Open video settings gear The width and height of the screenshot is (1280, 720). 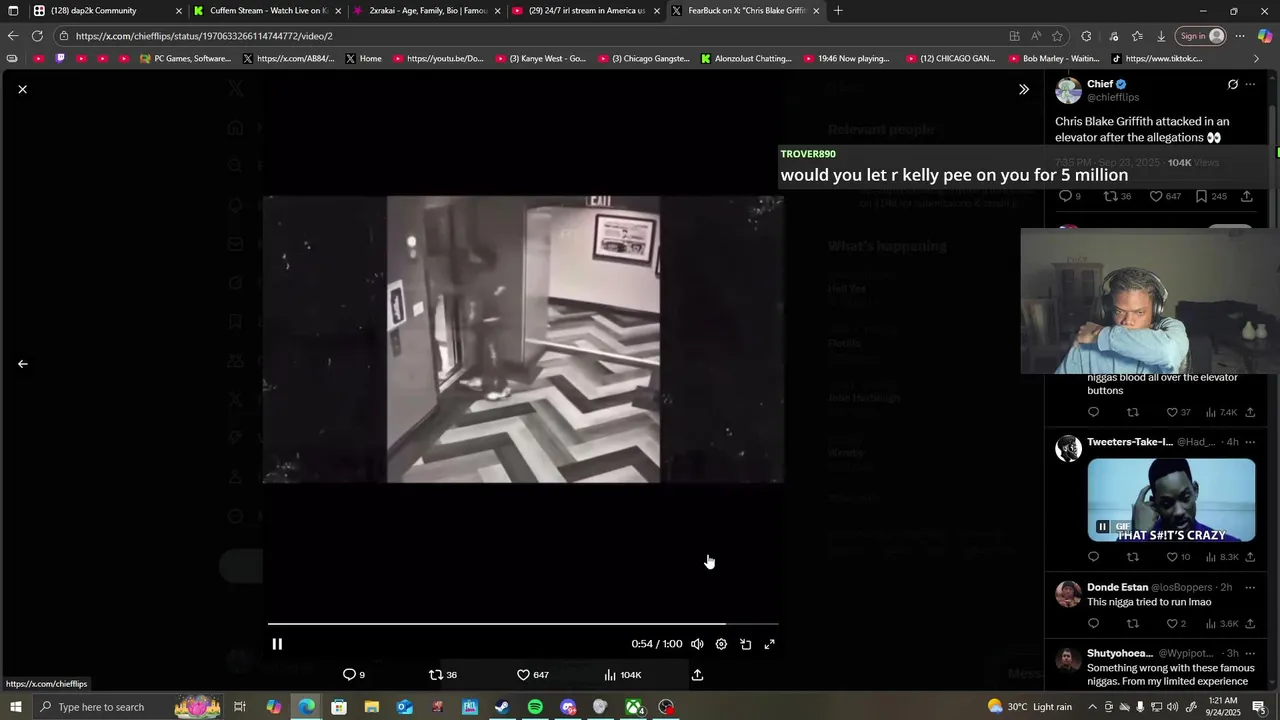click(x=721, y=644)
